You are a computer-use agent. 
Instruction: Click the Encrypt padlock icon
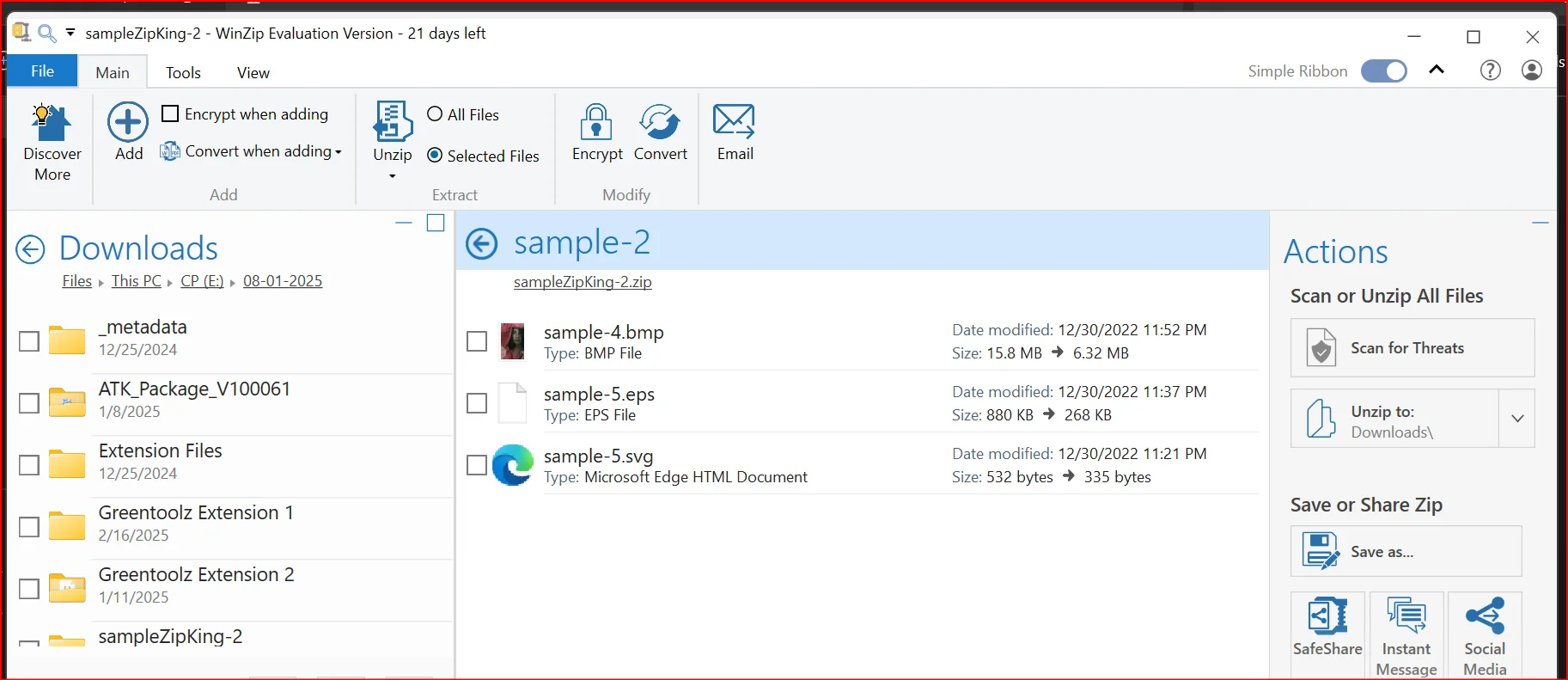tap(596, 121)
